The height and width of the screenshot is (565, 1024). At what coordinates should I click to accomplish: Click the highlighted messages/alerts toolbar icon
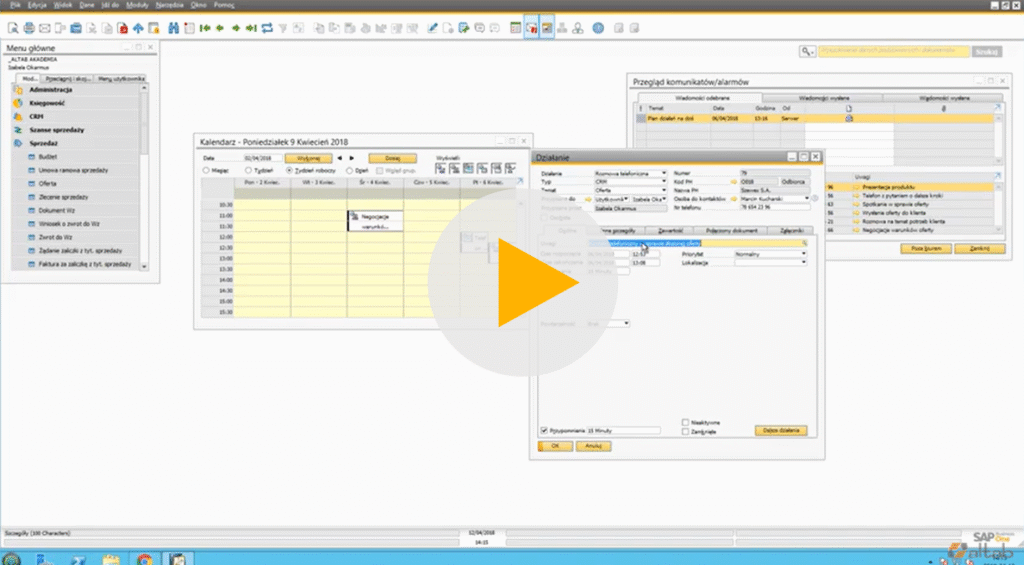[x=532, y=28]
